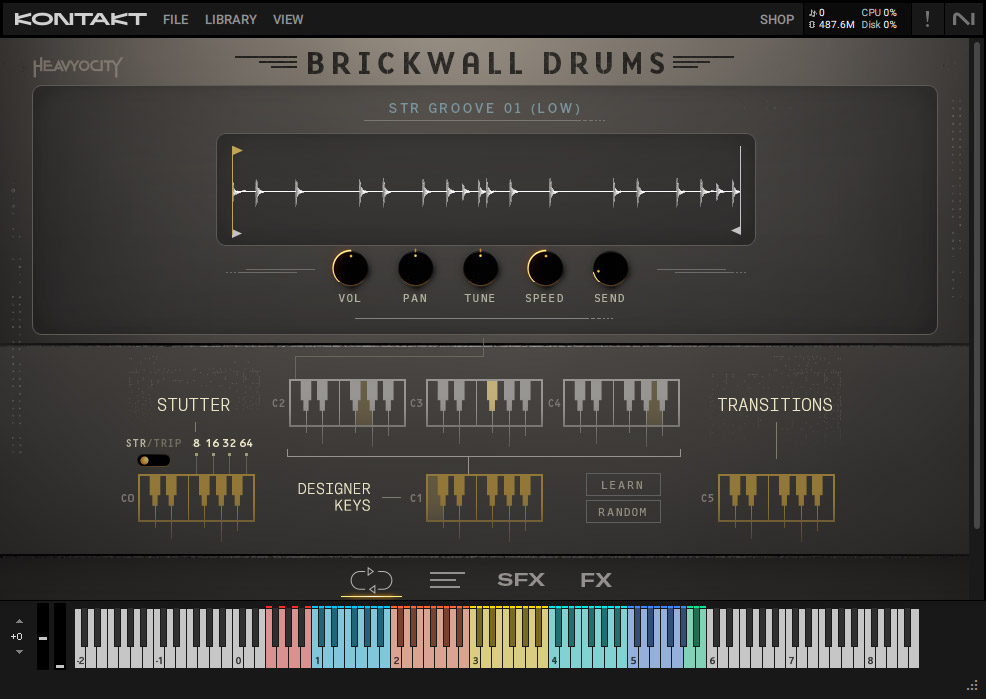This screenshot has height=699, width=986.
Task: Open the LIBRARY menu
Action: click(230, 19)
